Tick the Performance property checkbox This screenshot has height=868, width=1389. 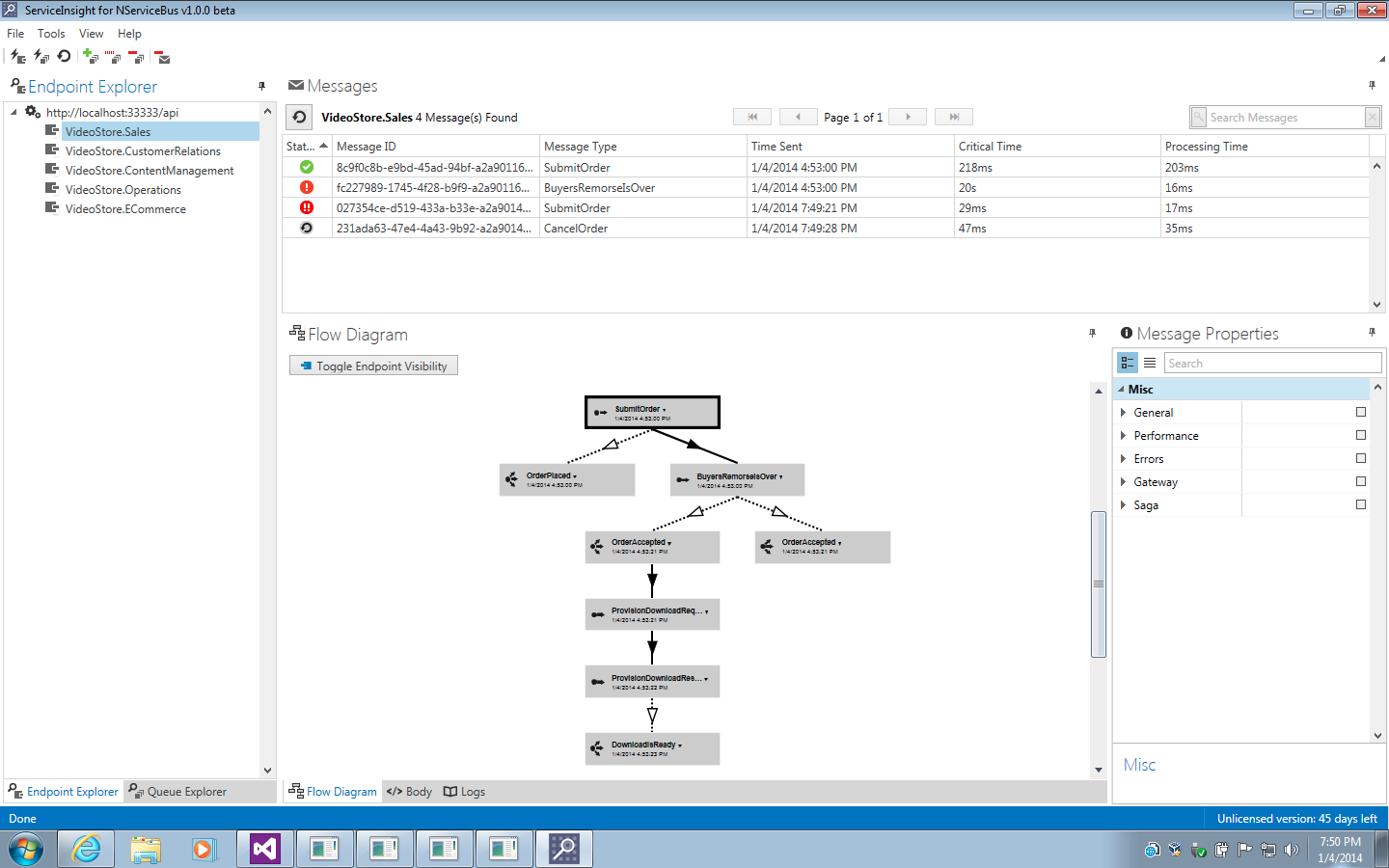[1361, 435]
